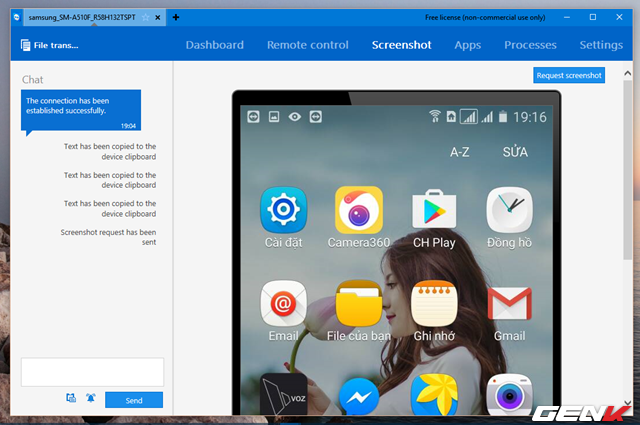
Task: Click the 19:16 clock in phone status bar
Action: 530,117
